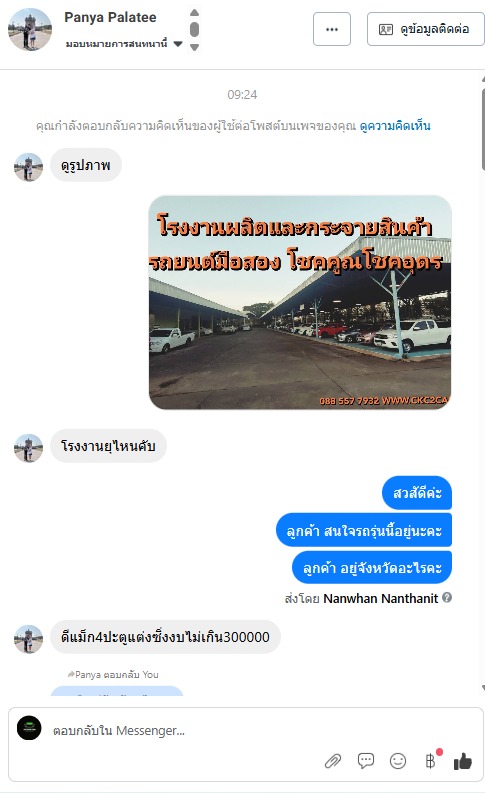Click the ดูข้อมูลติดต่อ button

click(425, 29)
